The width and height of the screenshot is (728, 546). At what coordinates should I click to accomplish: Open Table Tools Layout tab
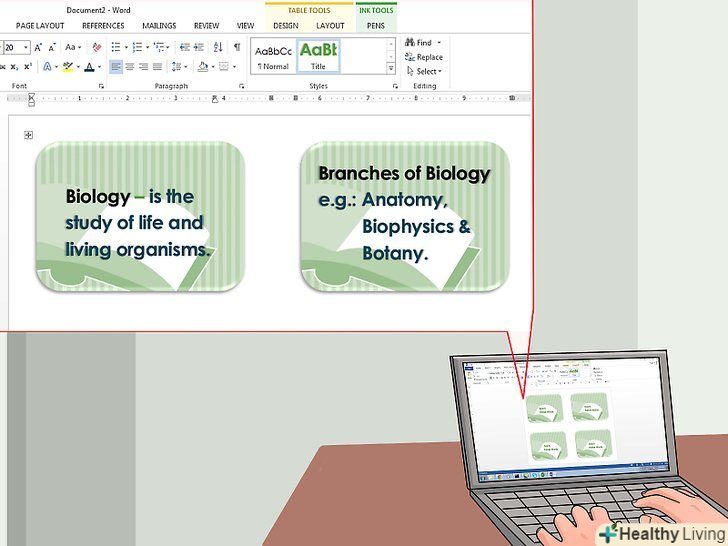pos(330,26)
